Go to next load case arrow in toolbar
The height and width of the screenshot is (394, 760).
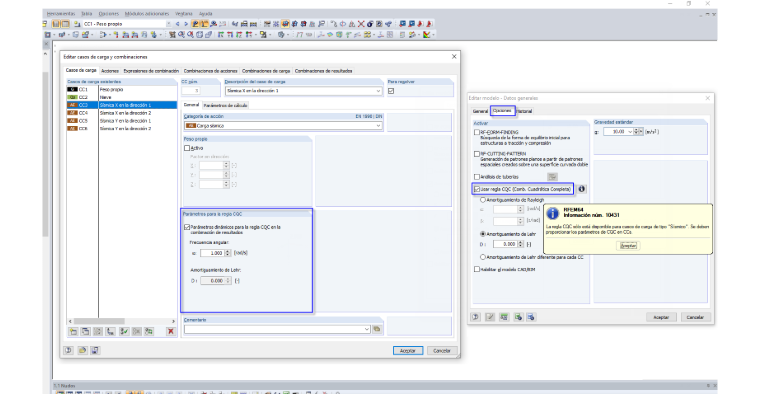[x=185, y=24]
